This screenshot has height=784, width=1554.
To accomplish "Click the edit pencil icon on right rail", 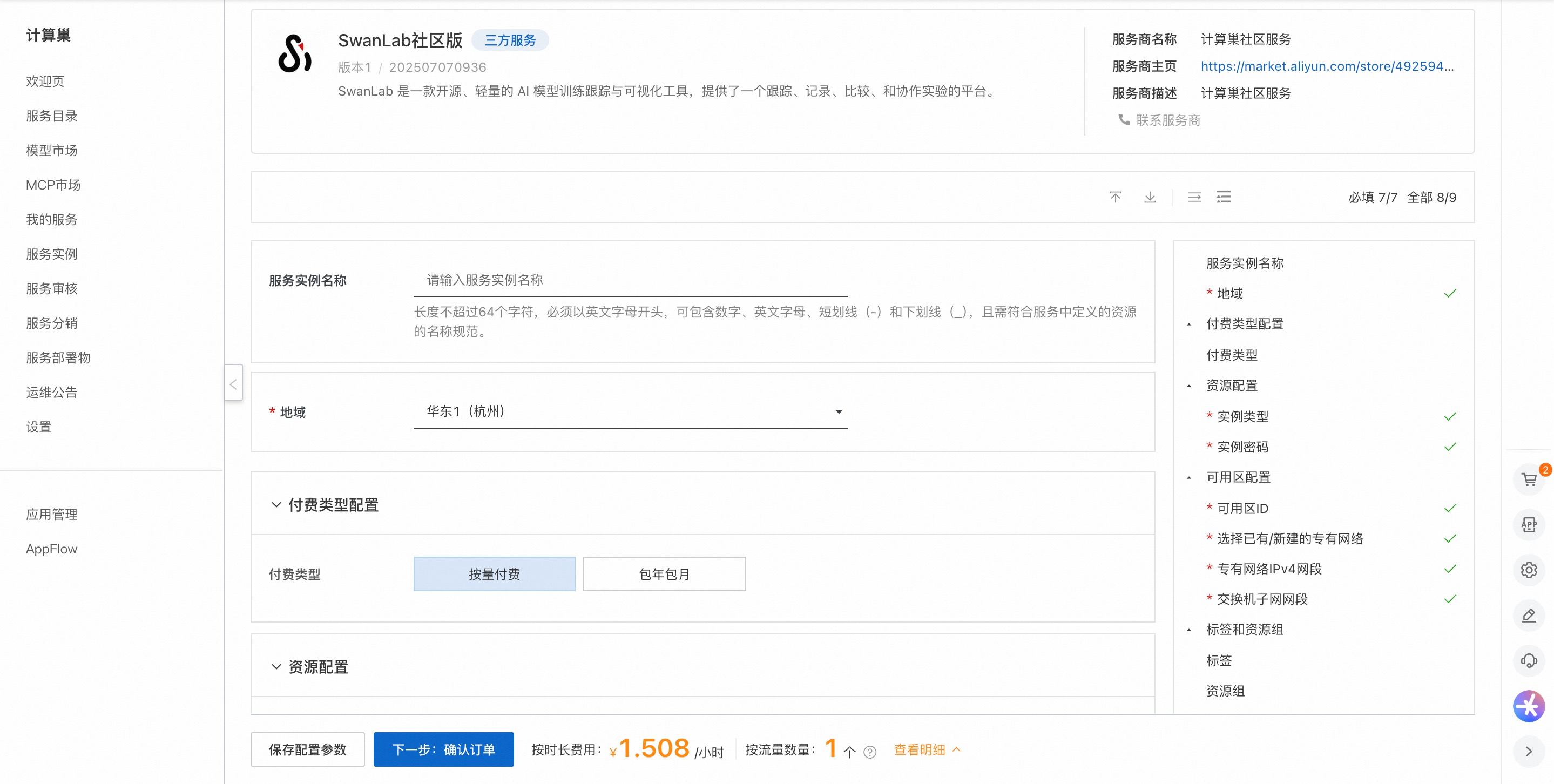I will tap(1529, 615).
